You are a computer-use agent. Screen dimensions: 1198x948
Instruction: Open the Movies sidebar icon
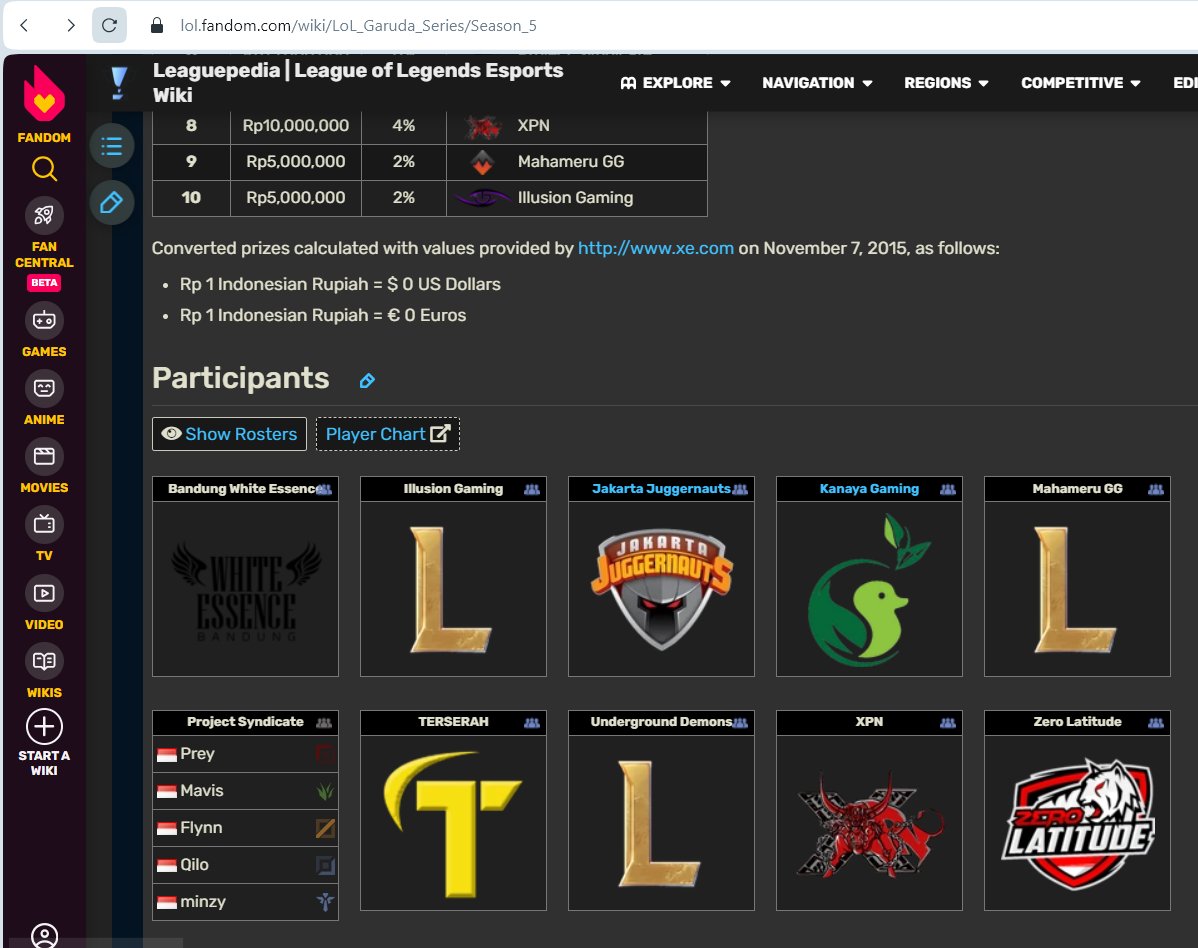44,457
